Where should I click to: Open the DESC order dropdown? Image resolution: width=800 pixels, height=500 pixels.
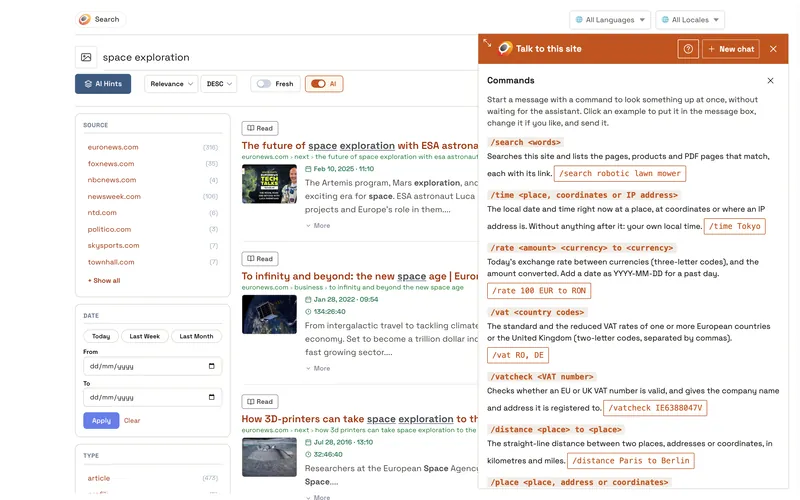tap(219, 84)
